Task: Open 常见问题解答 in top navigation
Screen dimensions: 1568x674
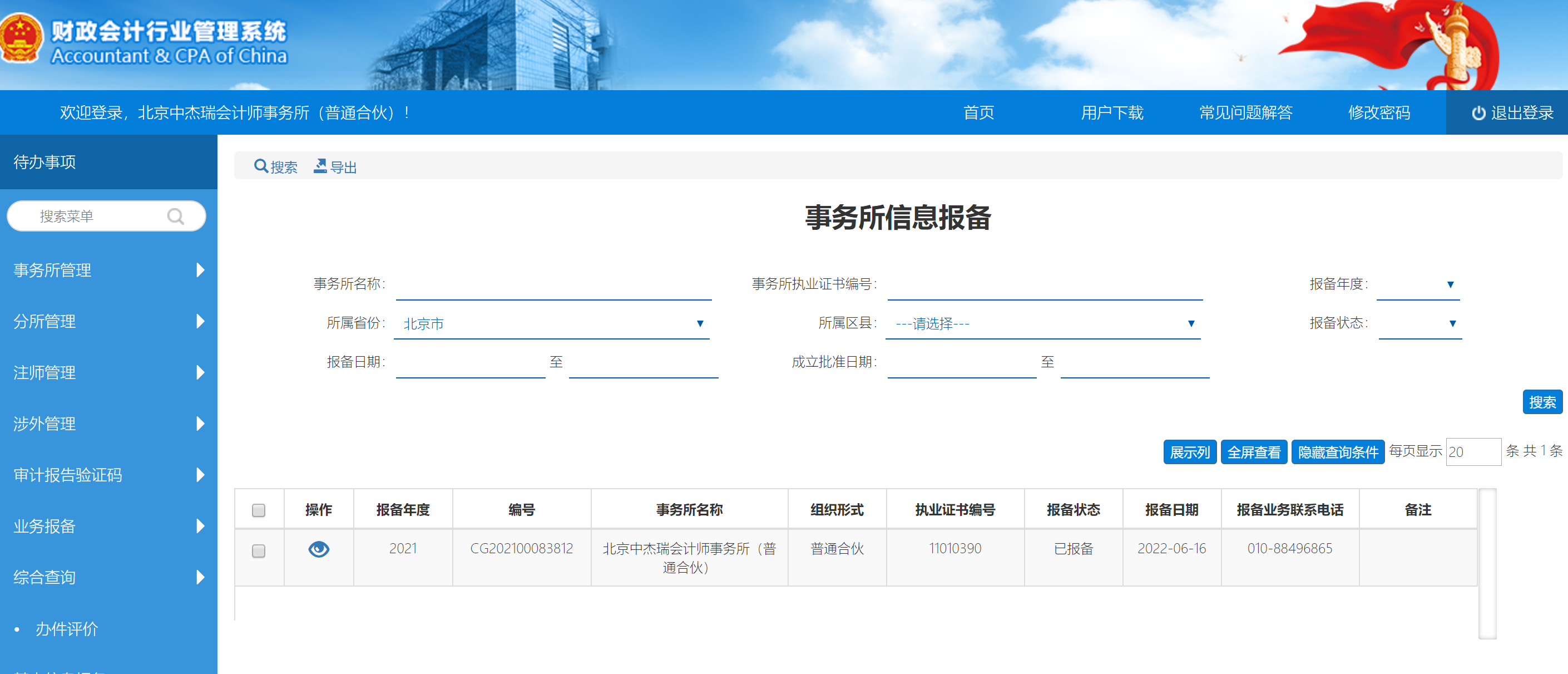Action: pyautogui.click(x=1245, y=112)
